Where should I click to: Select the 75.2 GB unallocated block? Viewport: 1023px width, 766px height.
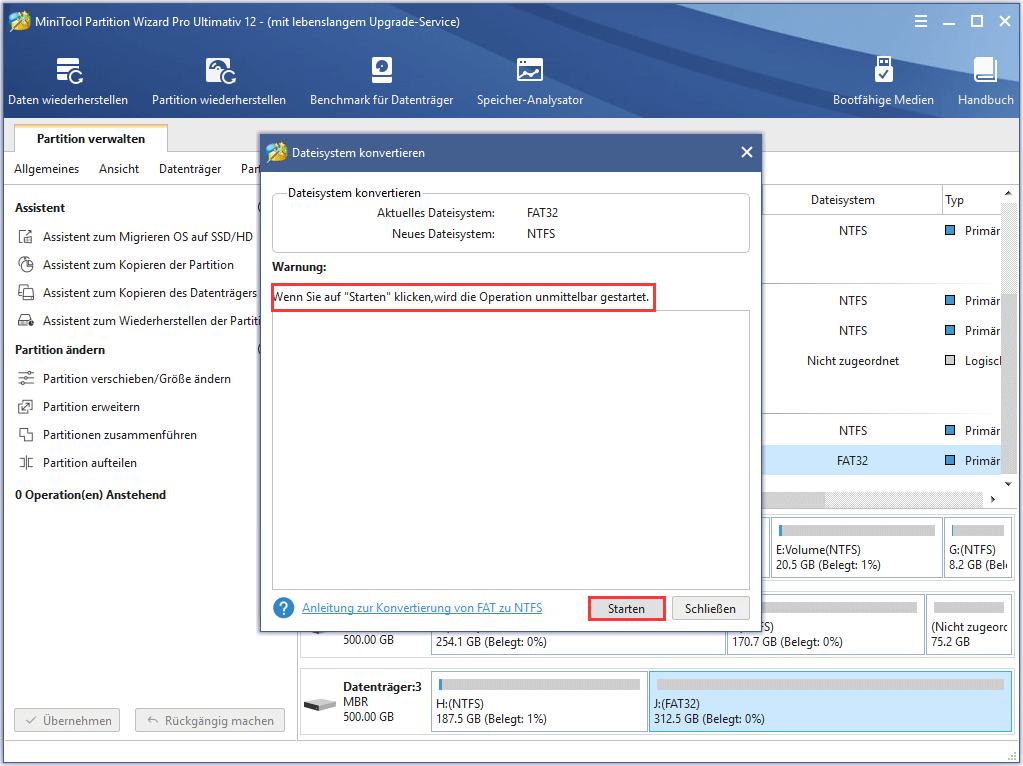(969, 624)
